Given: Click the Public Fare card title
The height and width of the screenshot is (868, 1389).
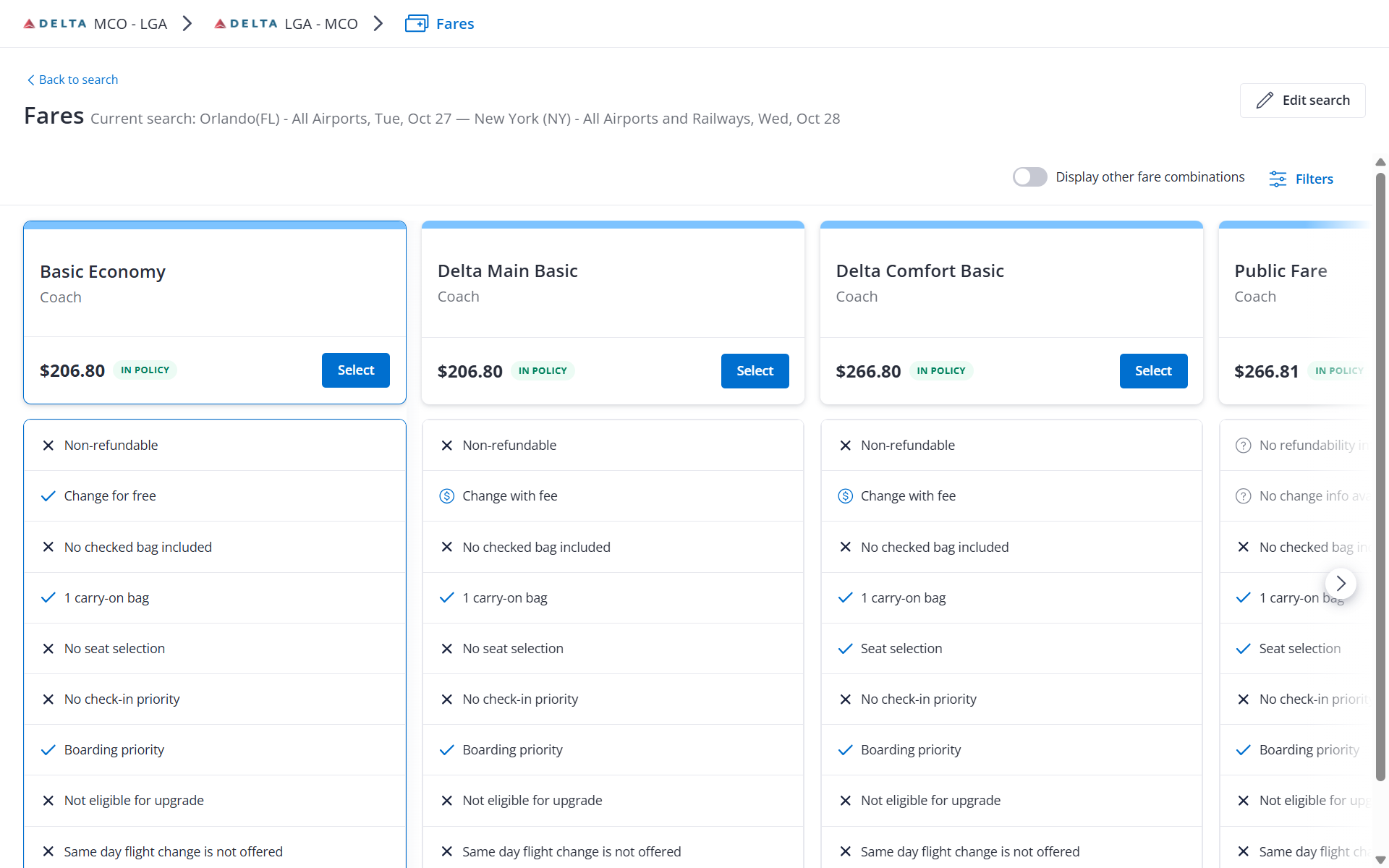Looking at the screenshot, I should 1280,271.
